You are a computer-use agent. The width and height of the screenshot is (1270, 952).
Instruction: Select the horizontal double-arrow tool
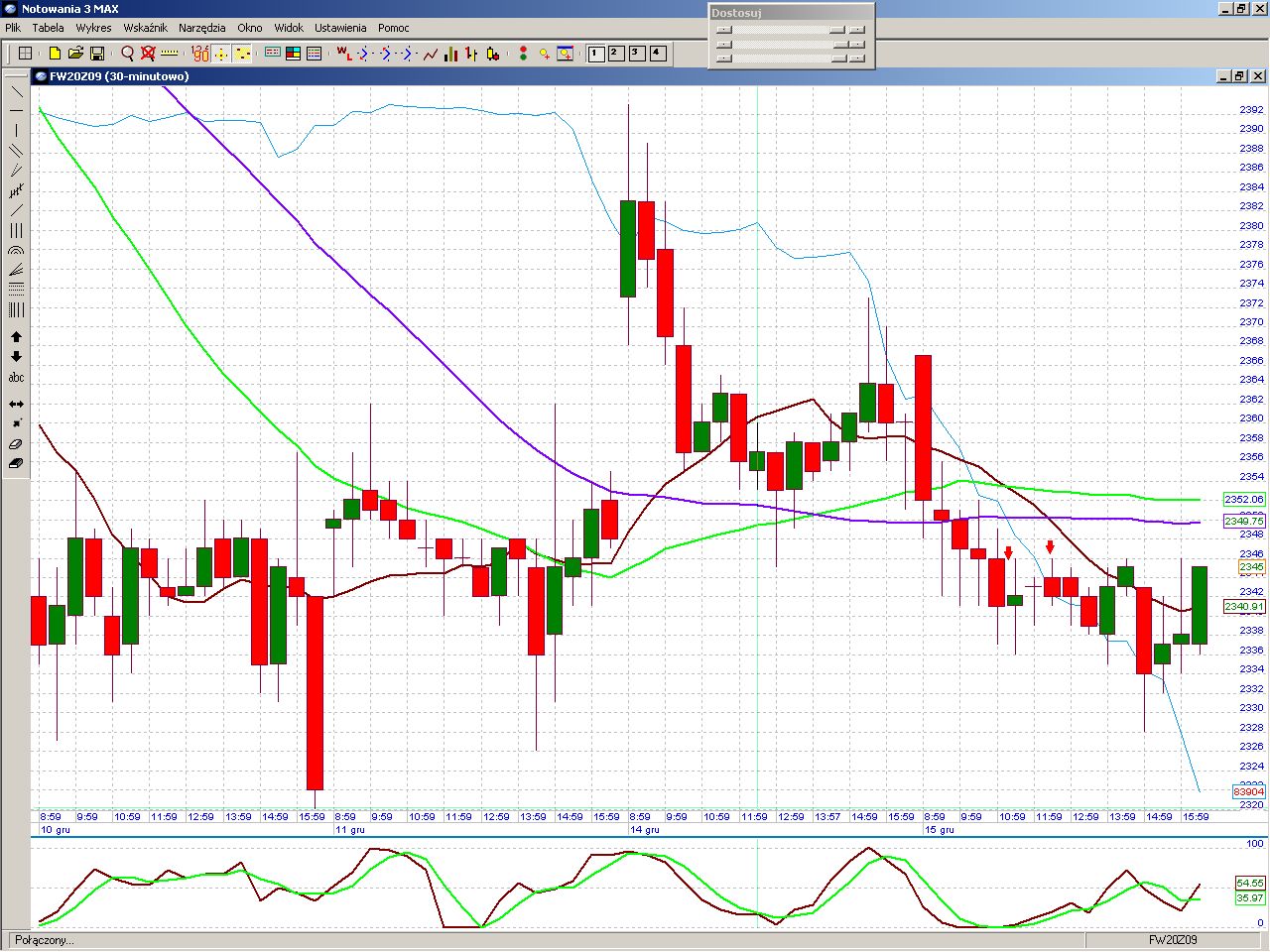pos(16,405)
